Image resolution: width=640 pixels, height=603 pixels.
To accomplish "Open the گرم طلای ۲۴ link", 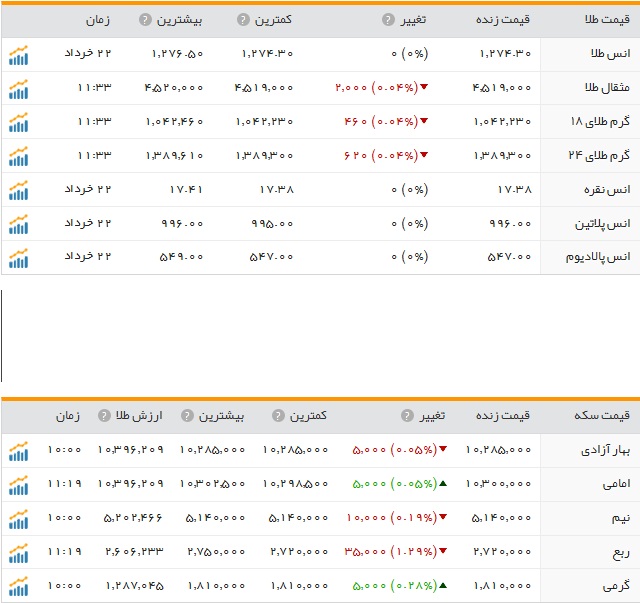I will tap(600, 155).
